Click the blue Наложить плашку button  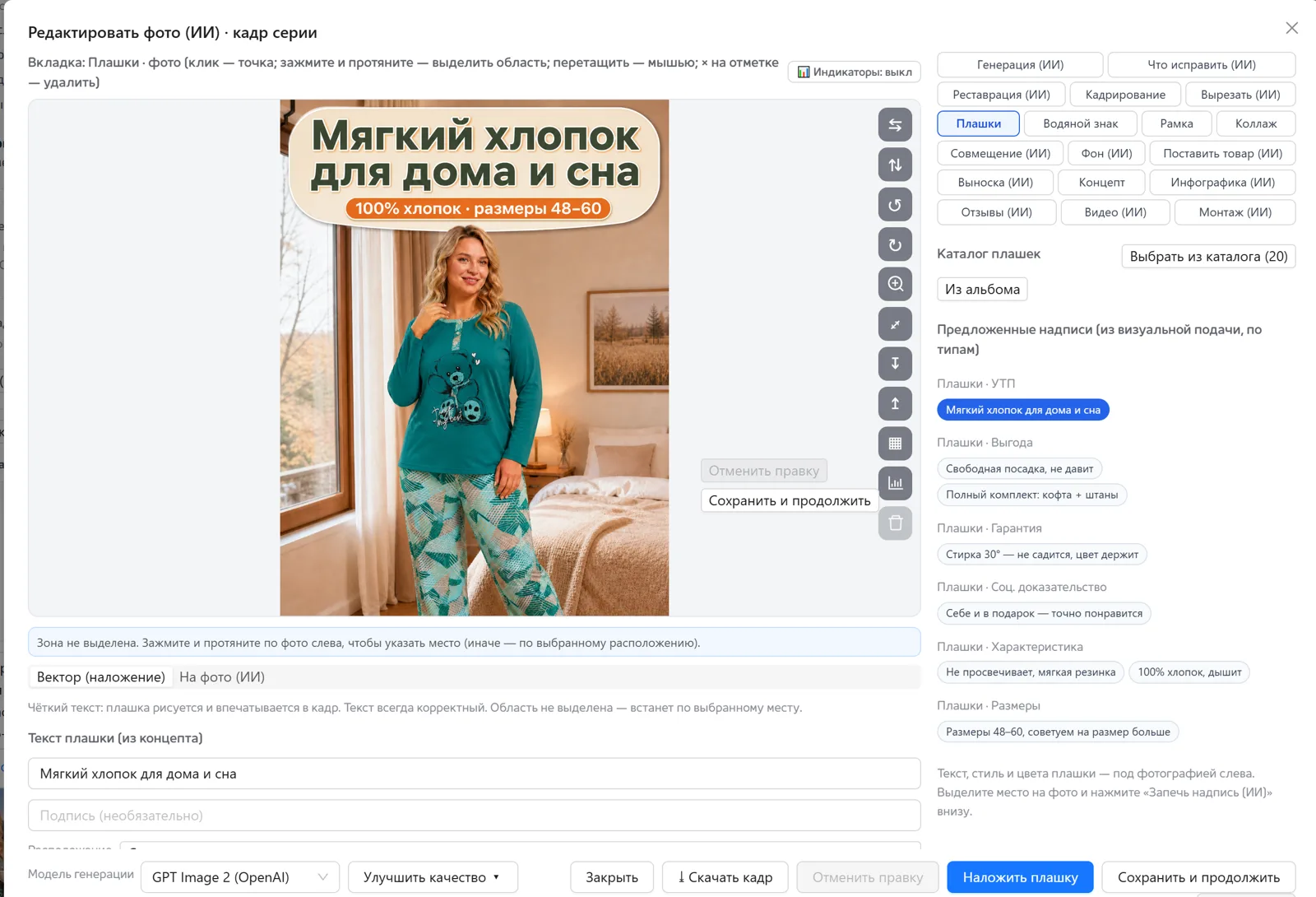[1020, 877]
